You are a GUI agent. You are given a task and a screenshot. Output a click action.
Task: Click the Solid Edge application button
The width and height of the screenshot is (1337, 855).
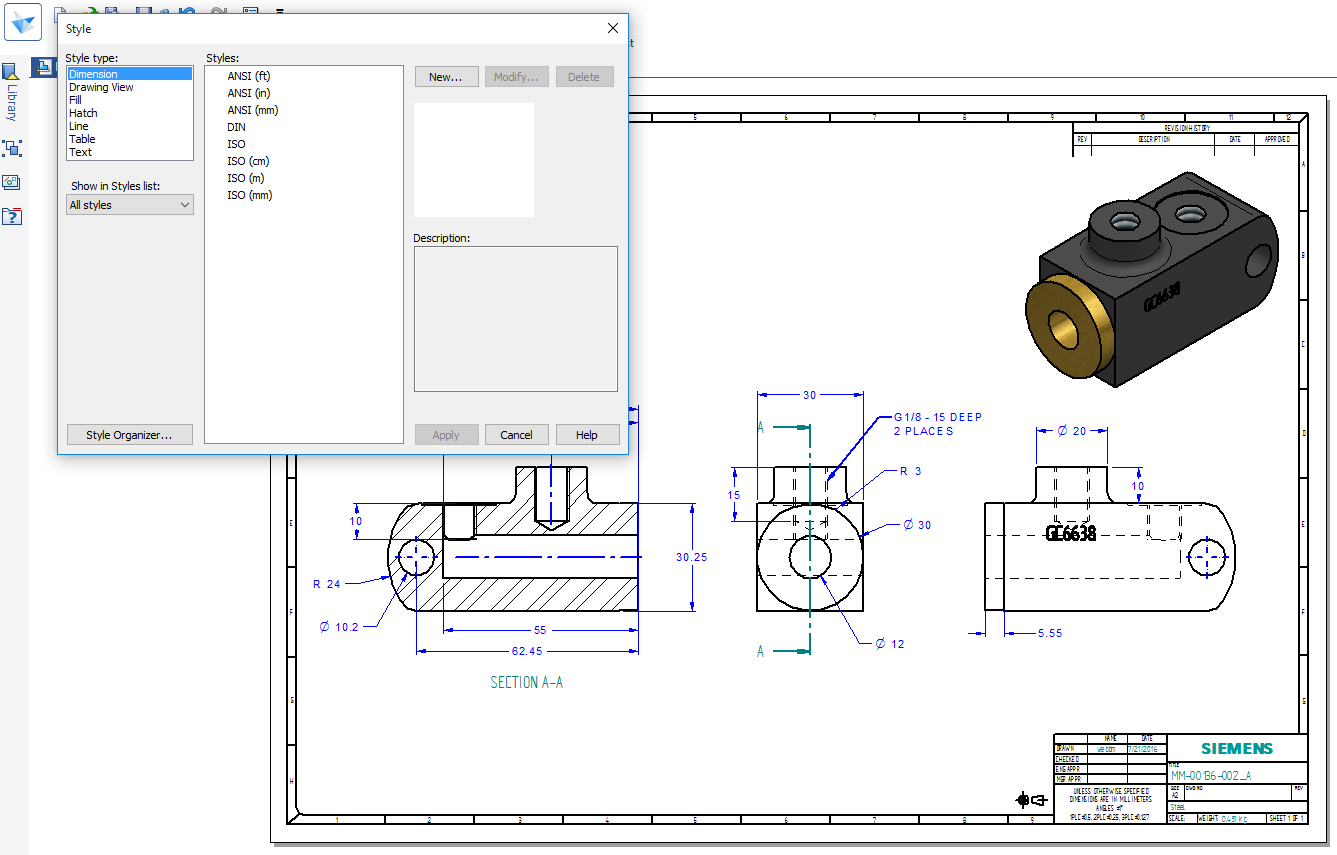pos(22,22)
